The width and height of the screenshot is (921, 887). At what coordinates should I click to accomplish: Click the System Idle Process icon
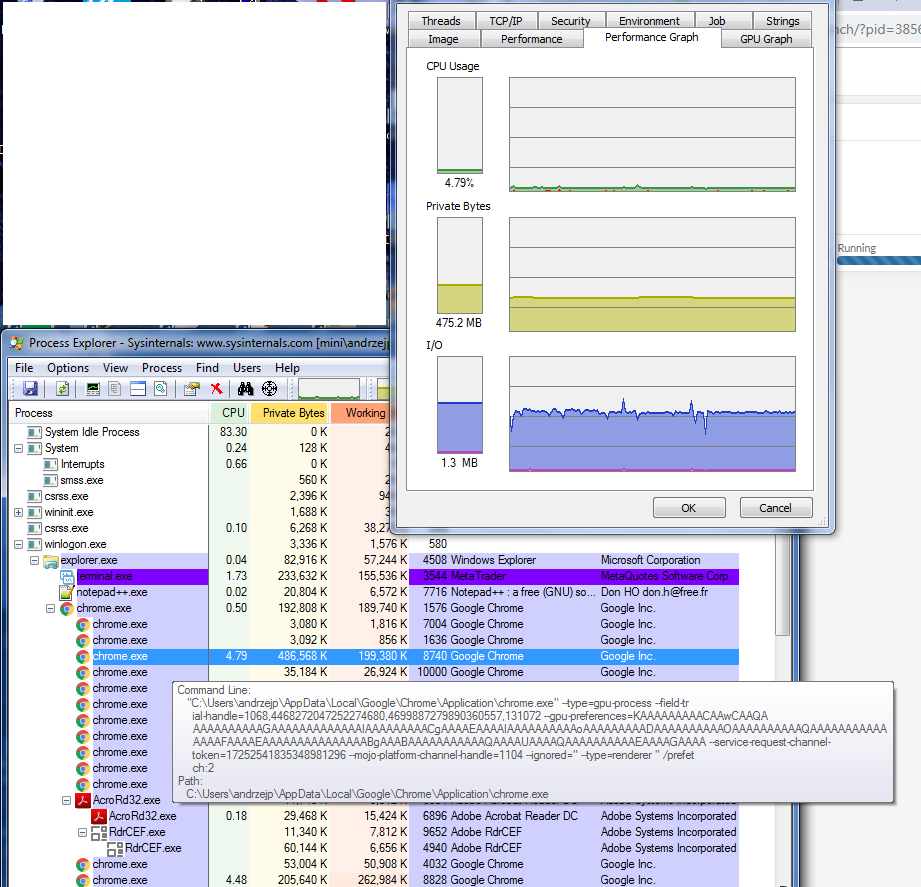coord(35,432)
